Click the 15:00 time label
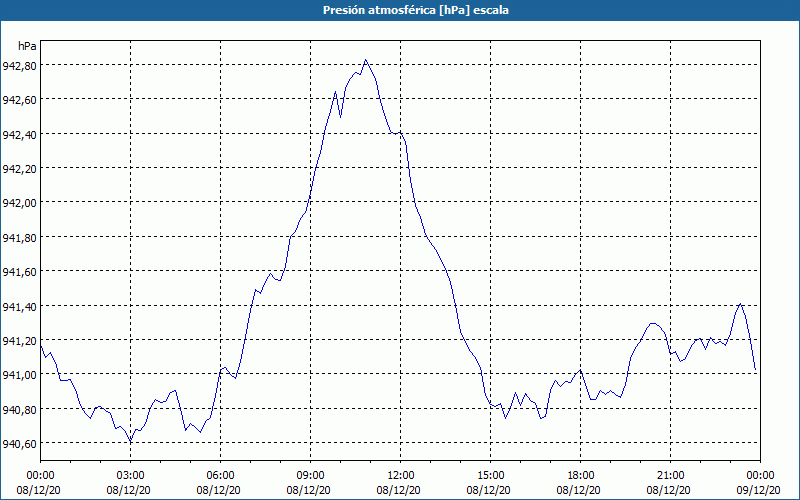The height and width of the screenshot is (500, 800). pyautogui.click(x=490, y=476)
